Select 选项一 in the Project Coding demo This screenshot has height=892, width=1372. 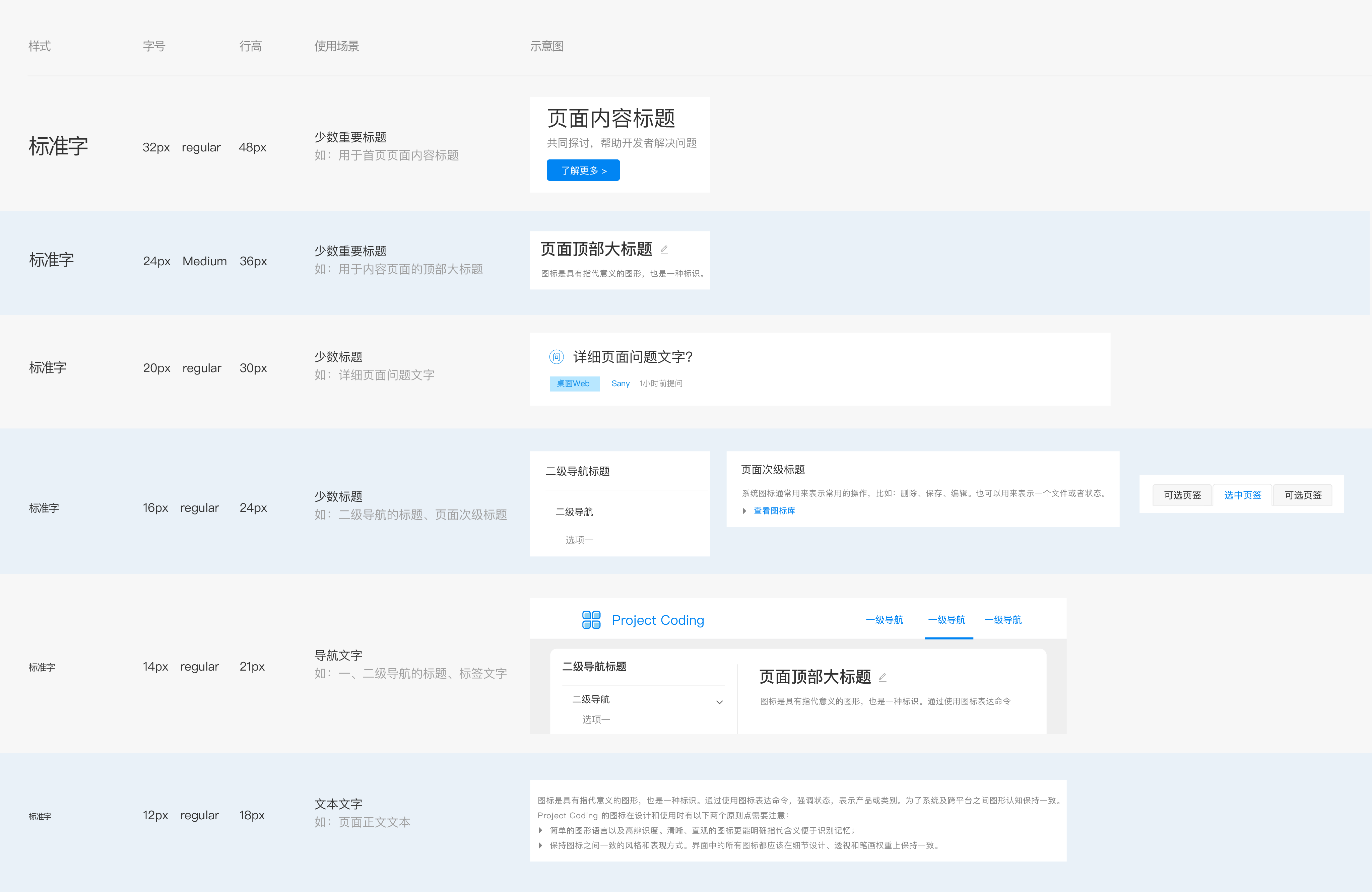coord(595,720)
